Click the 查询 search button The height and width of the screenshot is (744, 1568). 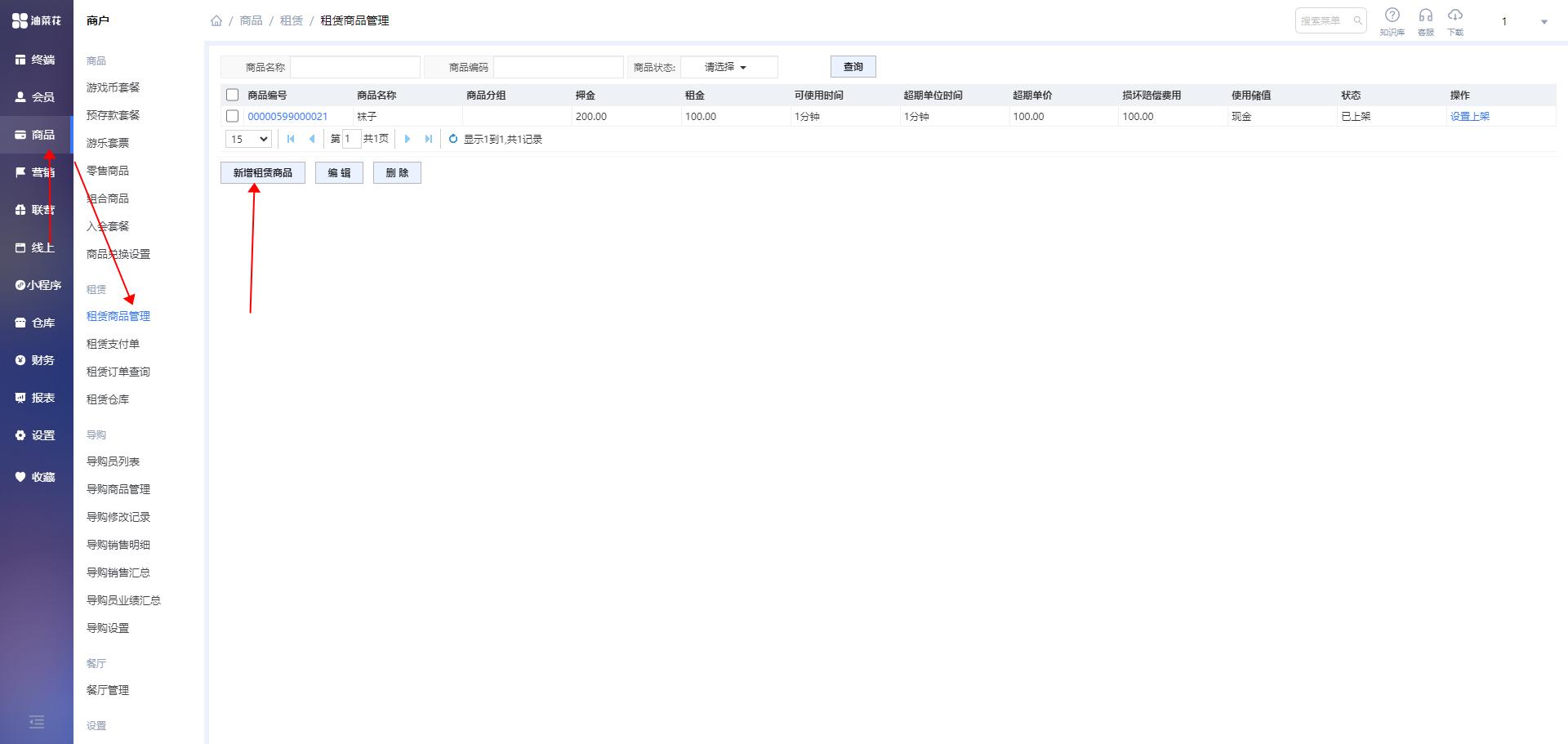click(x=853, y=67)
